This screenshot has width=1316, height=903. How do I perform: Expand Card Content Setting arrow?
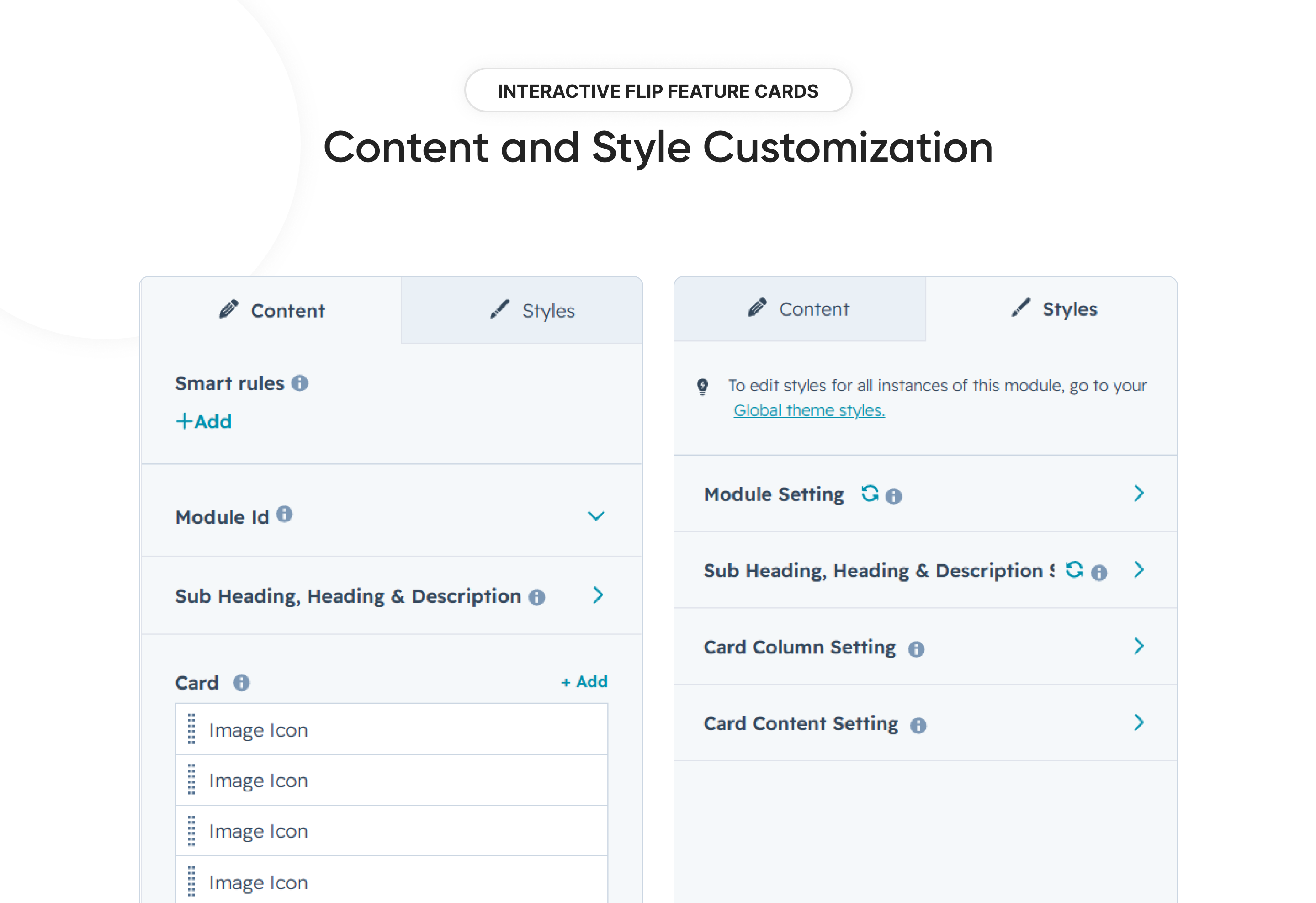click(x=1139, y=722)
